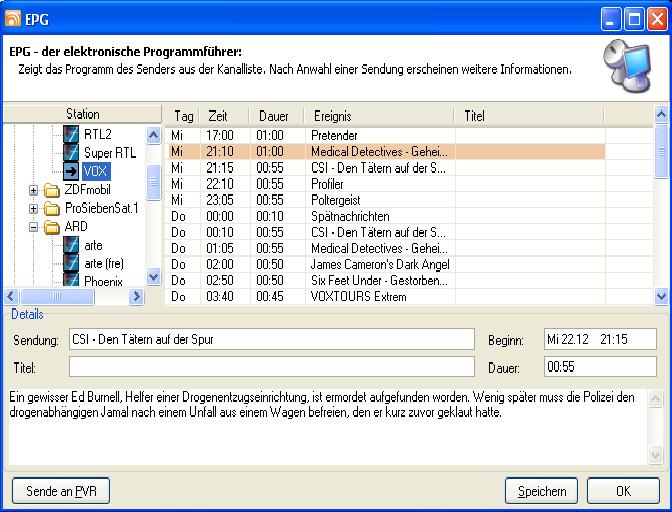Viewport: 672px width, 512px height.
Task: Click the ProSiebenSat.1 folder icon
Action: pyautogui.click(x=52, y=208)
